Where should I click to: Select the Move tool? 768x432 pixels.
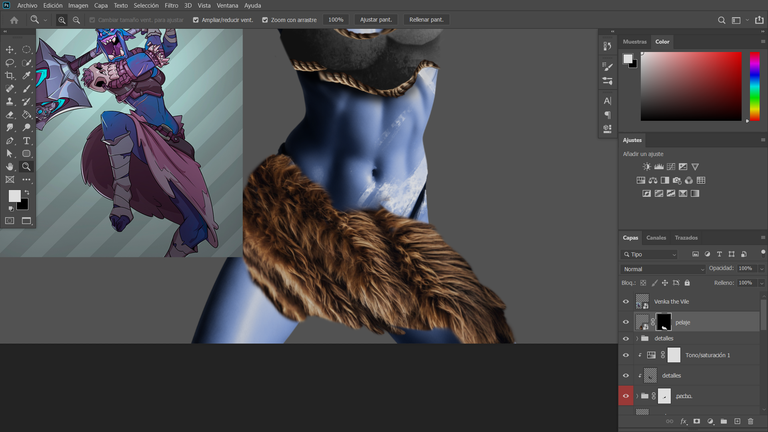point(10,49)
